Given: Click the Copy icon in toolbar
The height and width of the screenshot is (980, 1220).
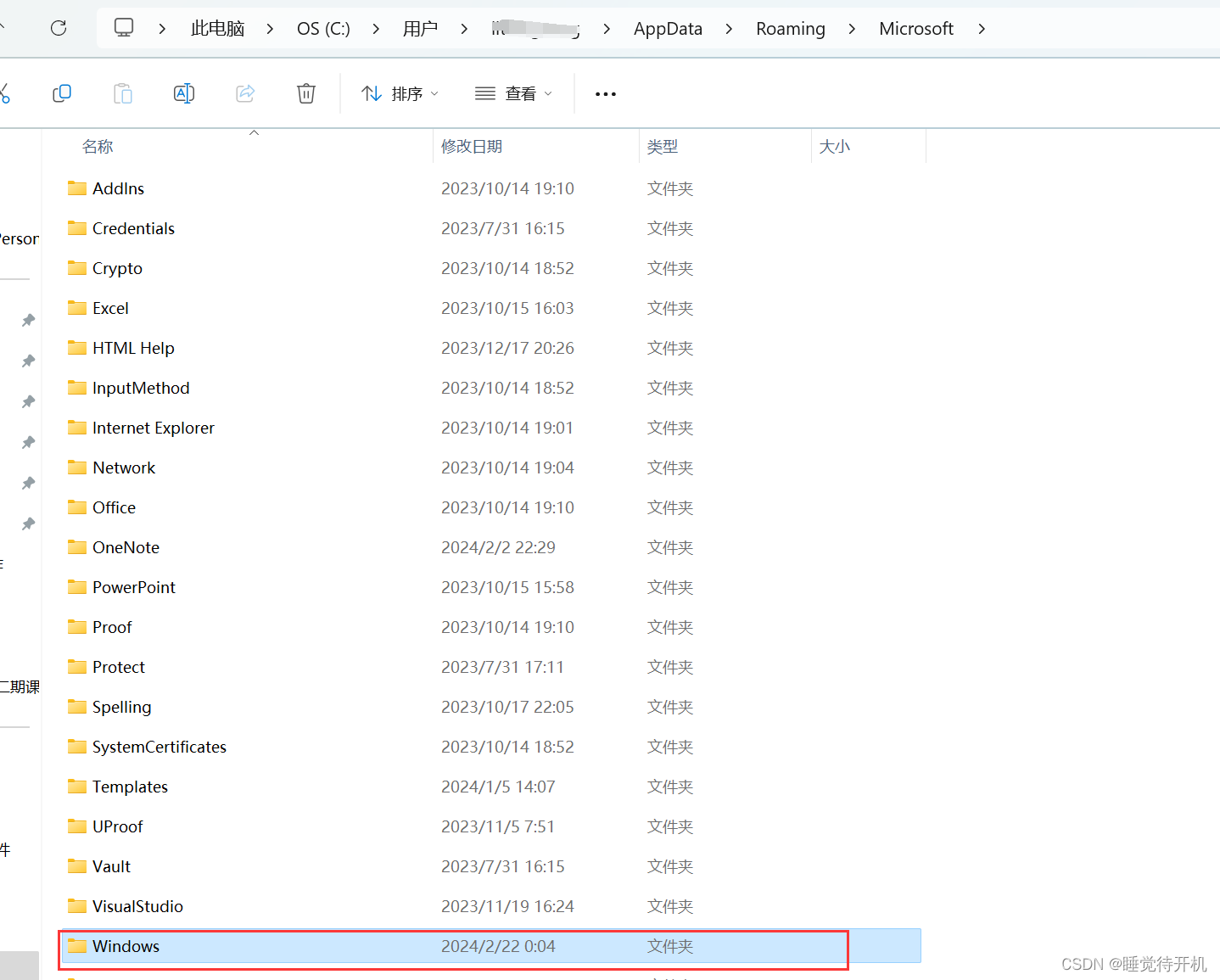Looking at the screenshot, I should coord(62,93).
